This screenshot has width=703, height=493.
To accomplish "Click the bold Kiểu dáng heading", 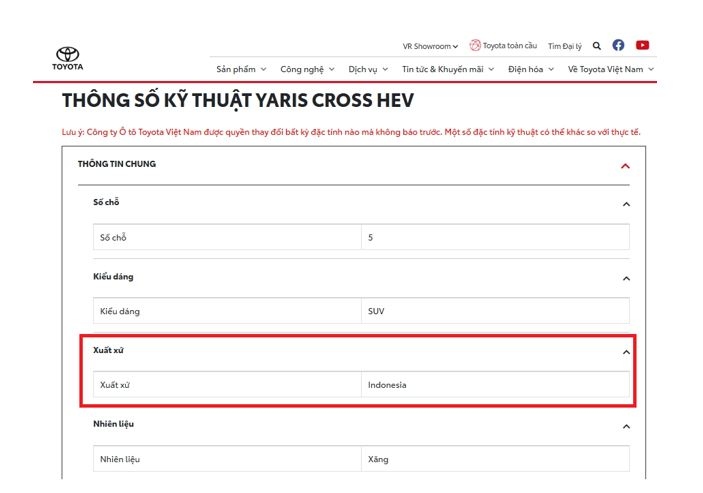I will pyautogui.click(x=113, y=277).
